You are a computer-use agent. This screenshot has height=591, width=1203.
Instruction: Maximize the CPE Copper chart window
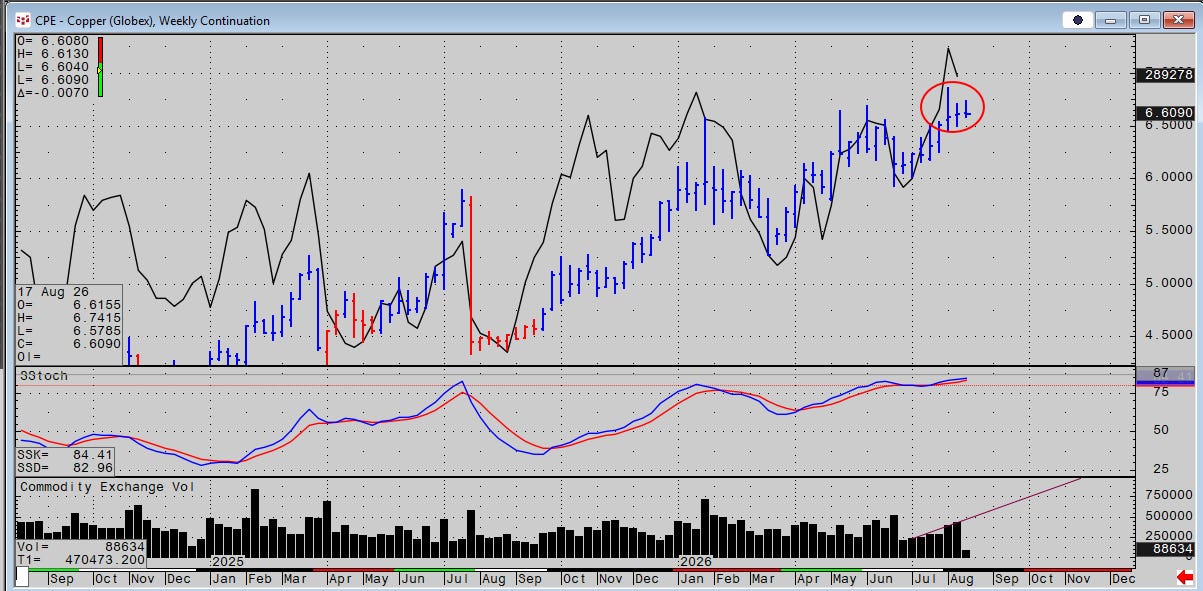[x=1145, y=19]
